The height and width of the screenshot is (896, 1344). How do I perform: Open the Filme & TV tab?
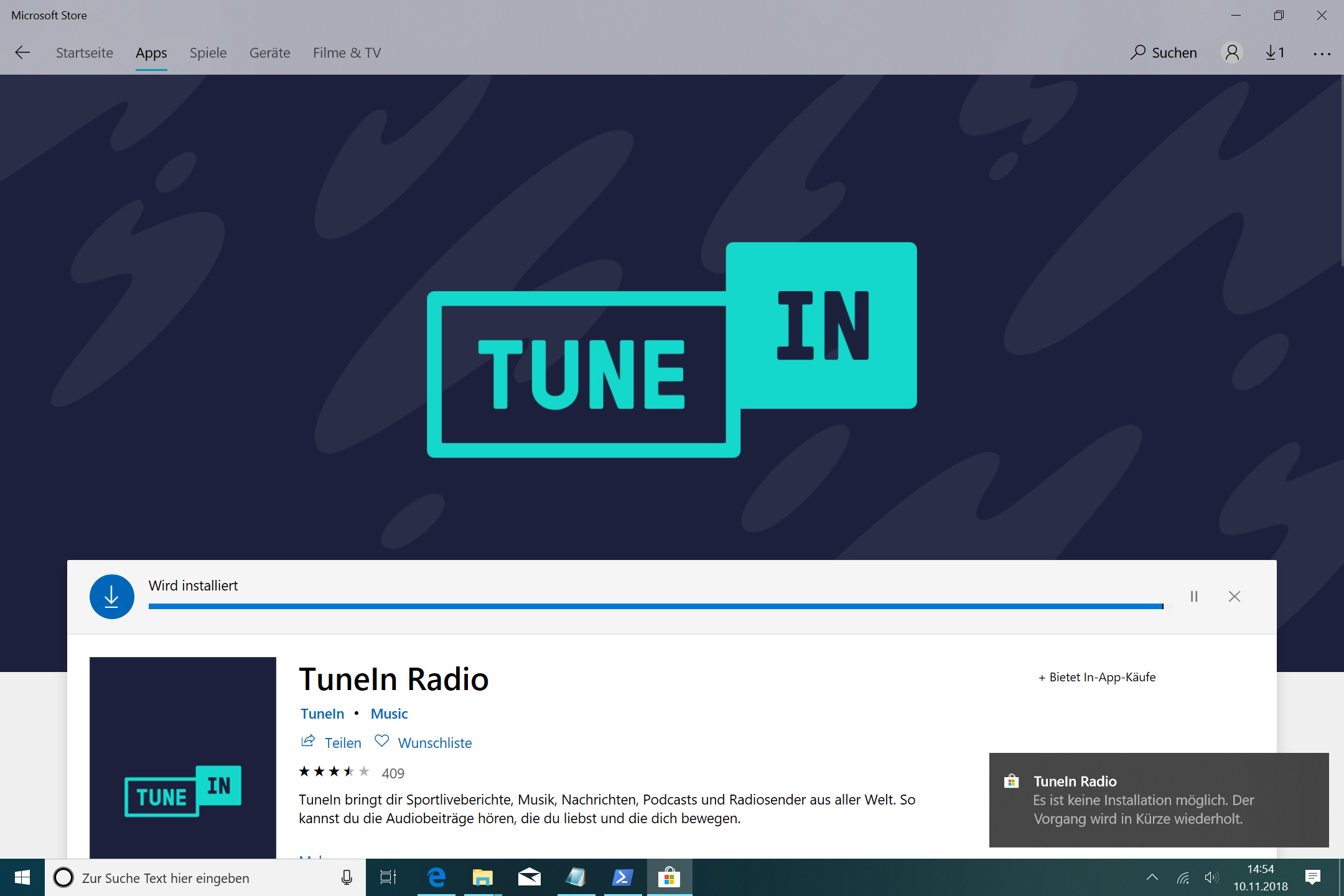pyautogui.click(x=347, y=53)
